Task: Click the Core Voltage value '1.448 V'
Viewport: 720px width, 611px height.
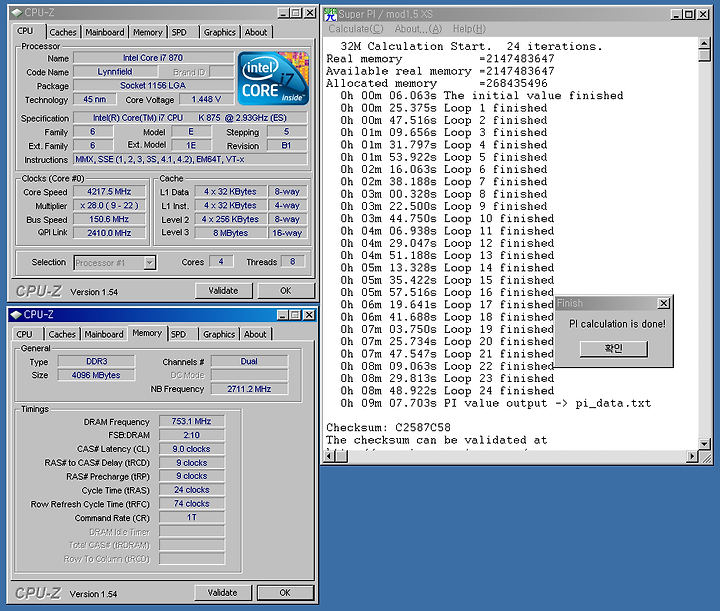Action: point(206,99)
